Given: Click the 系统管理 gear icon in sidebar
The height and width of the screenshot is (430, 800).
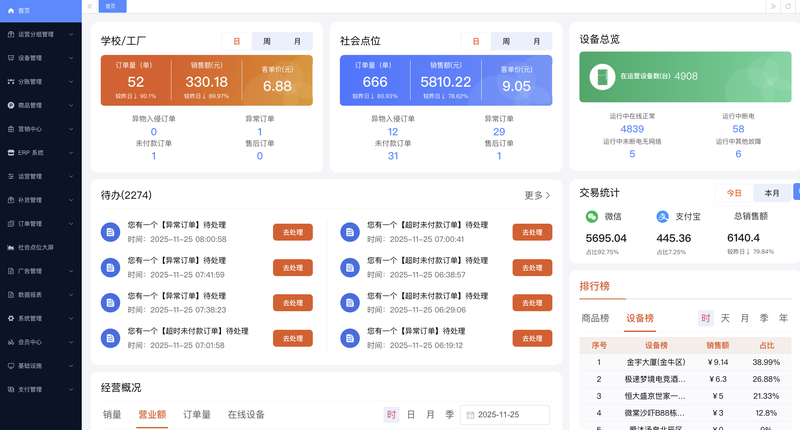Looking at the screenshot, I should pyautogui.click(x=10, y=318).
